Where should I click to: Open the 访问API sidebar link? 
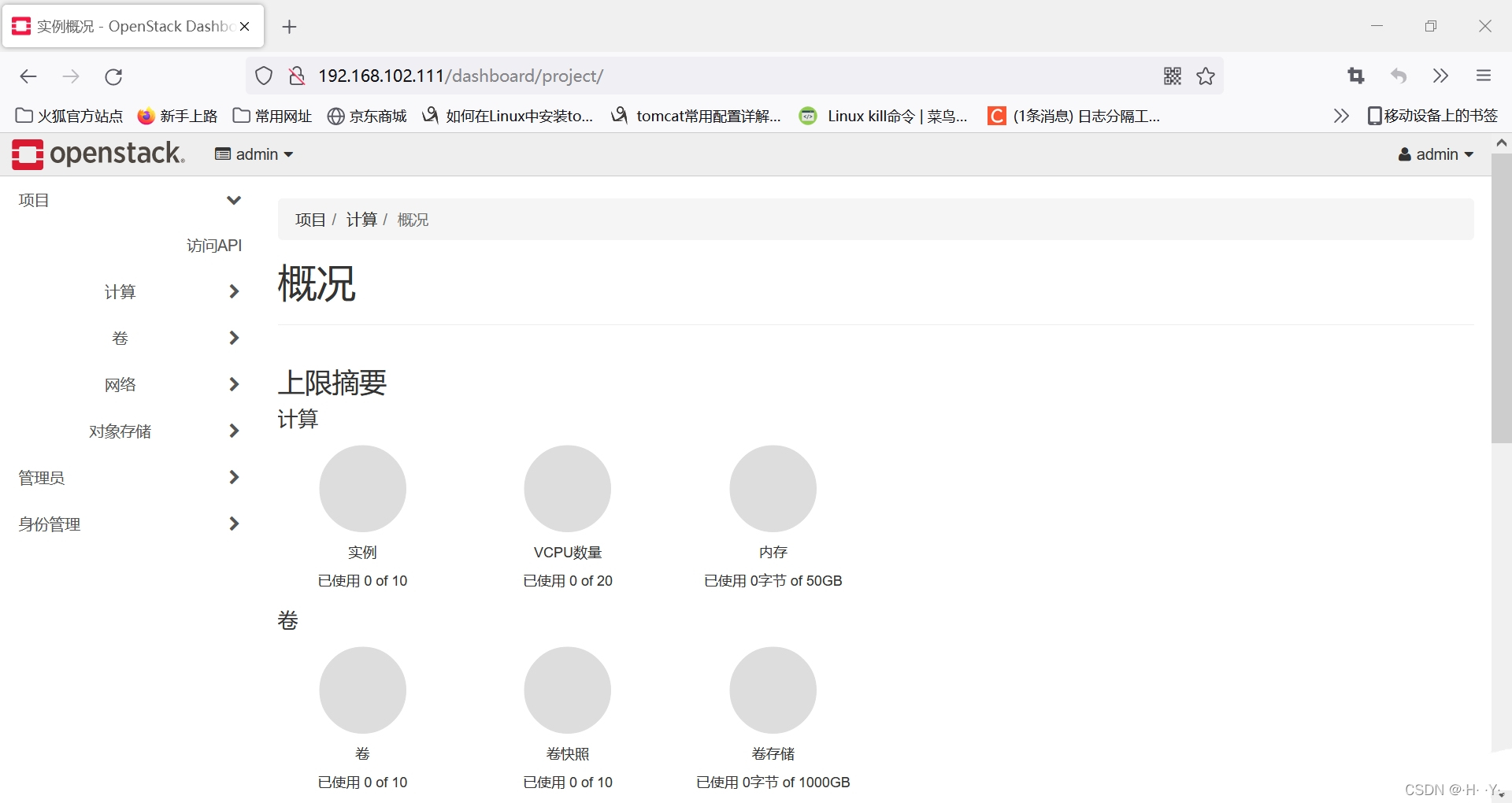(x=213, y=246)
